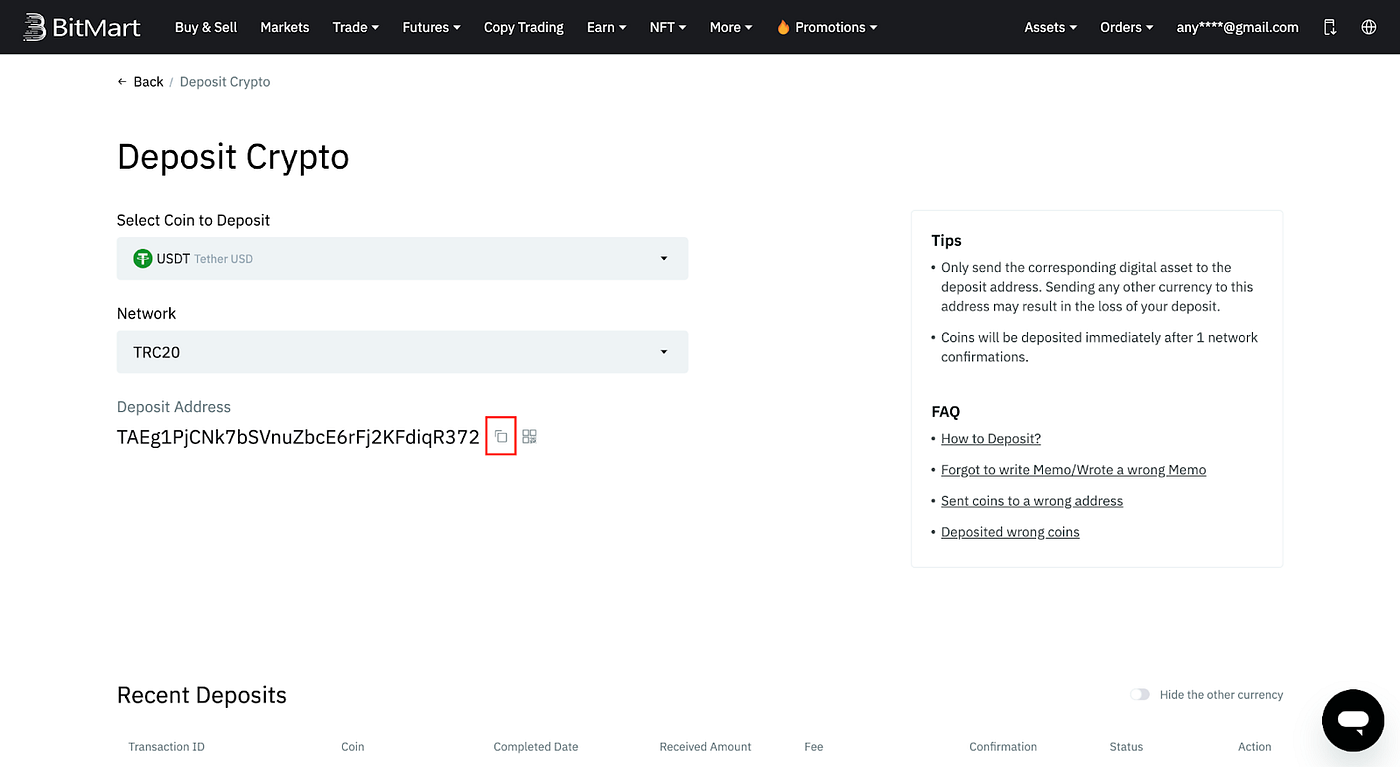Show the deposit address QR code
Viewport: 1400px width, 767px height.
529,436
